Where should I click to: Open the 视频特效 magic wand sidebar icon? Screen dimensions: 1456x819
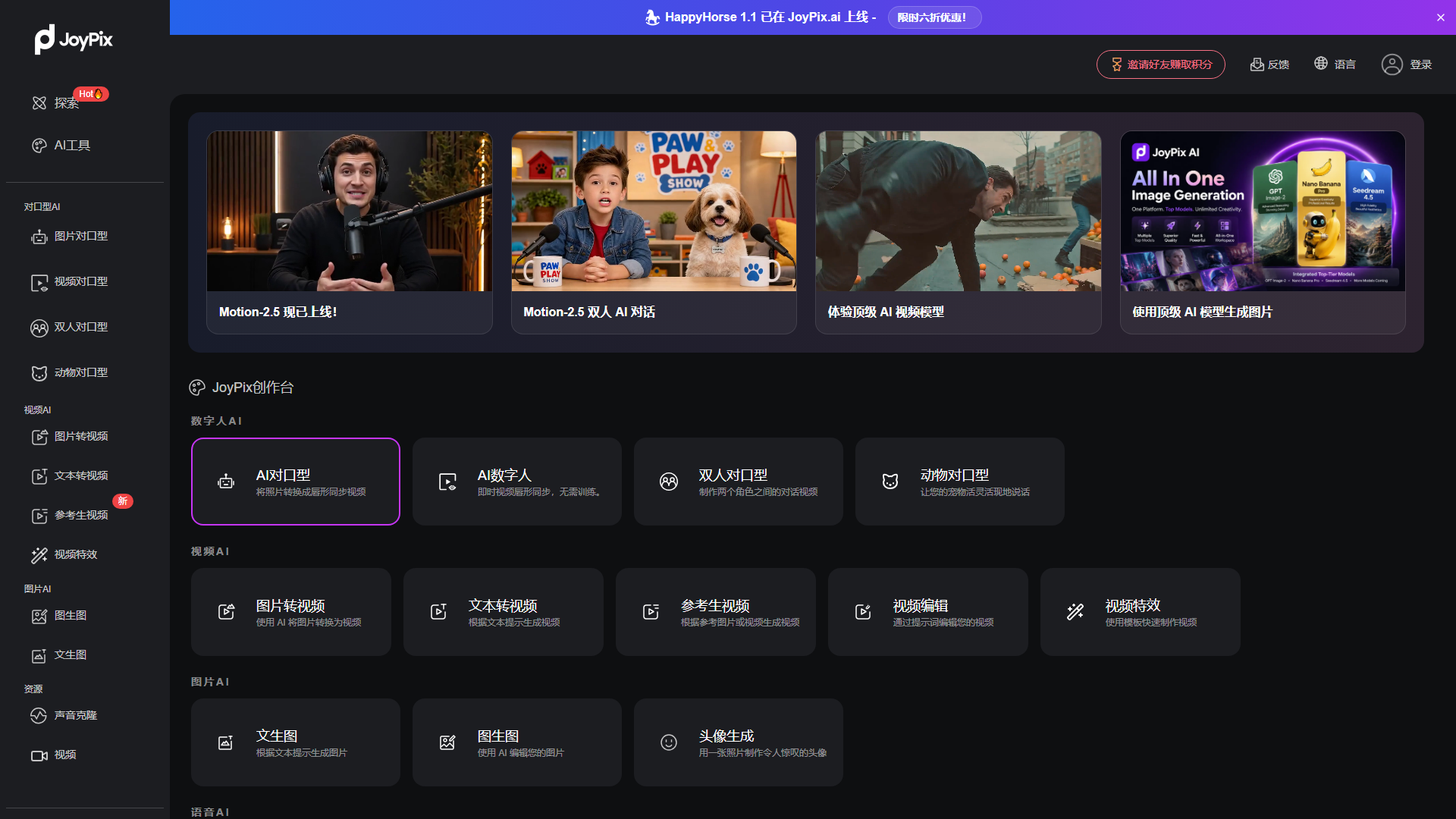pyautogui.click(x=39, y=555)
